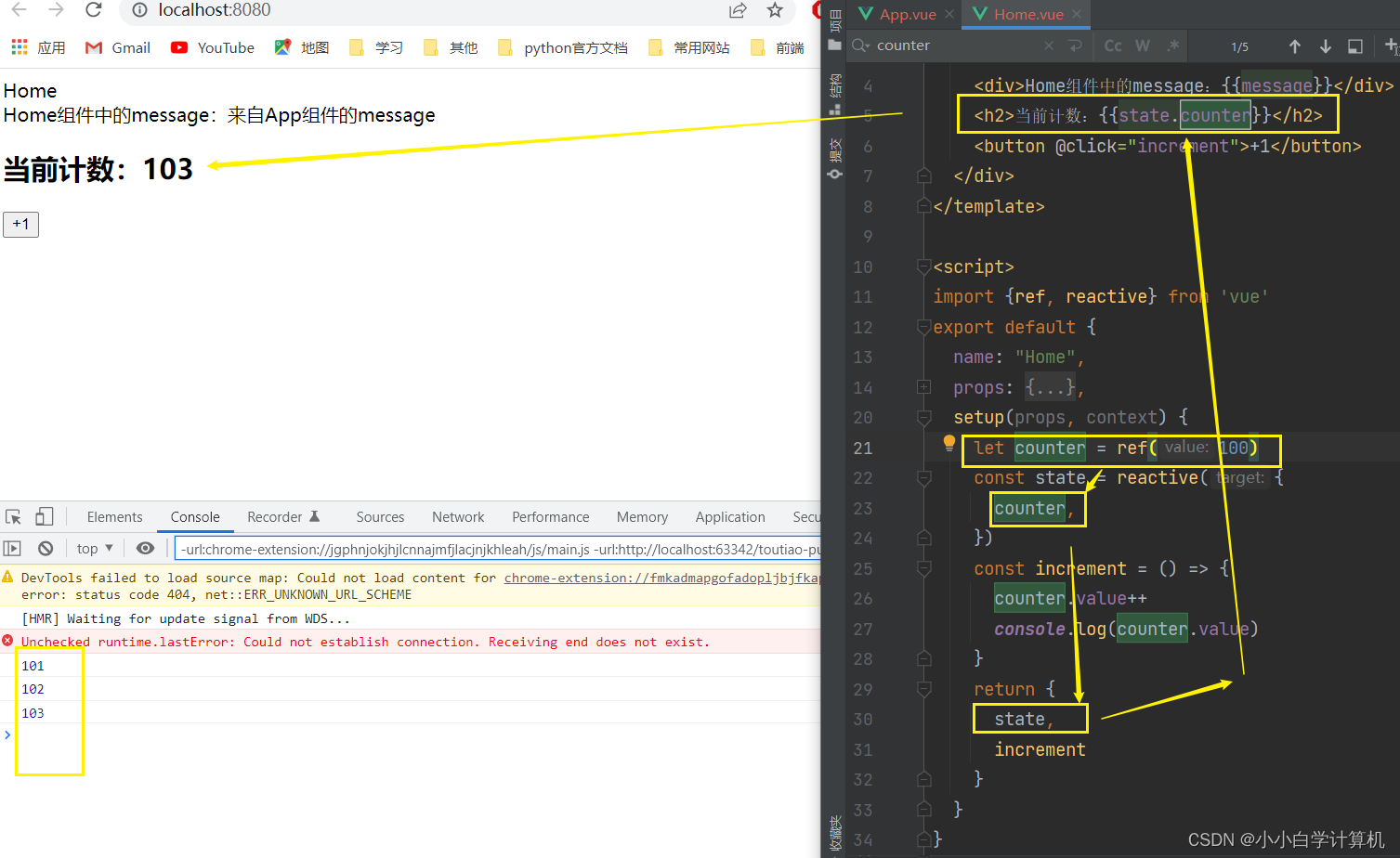Open the 常用网站 bookmarks folder

point(689,47)
